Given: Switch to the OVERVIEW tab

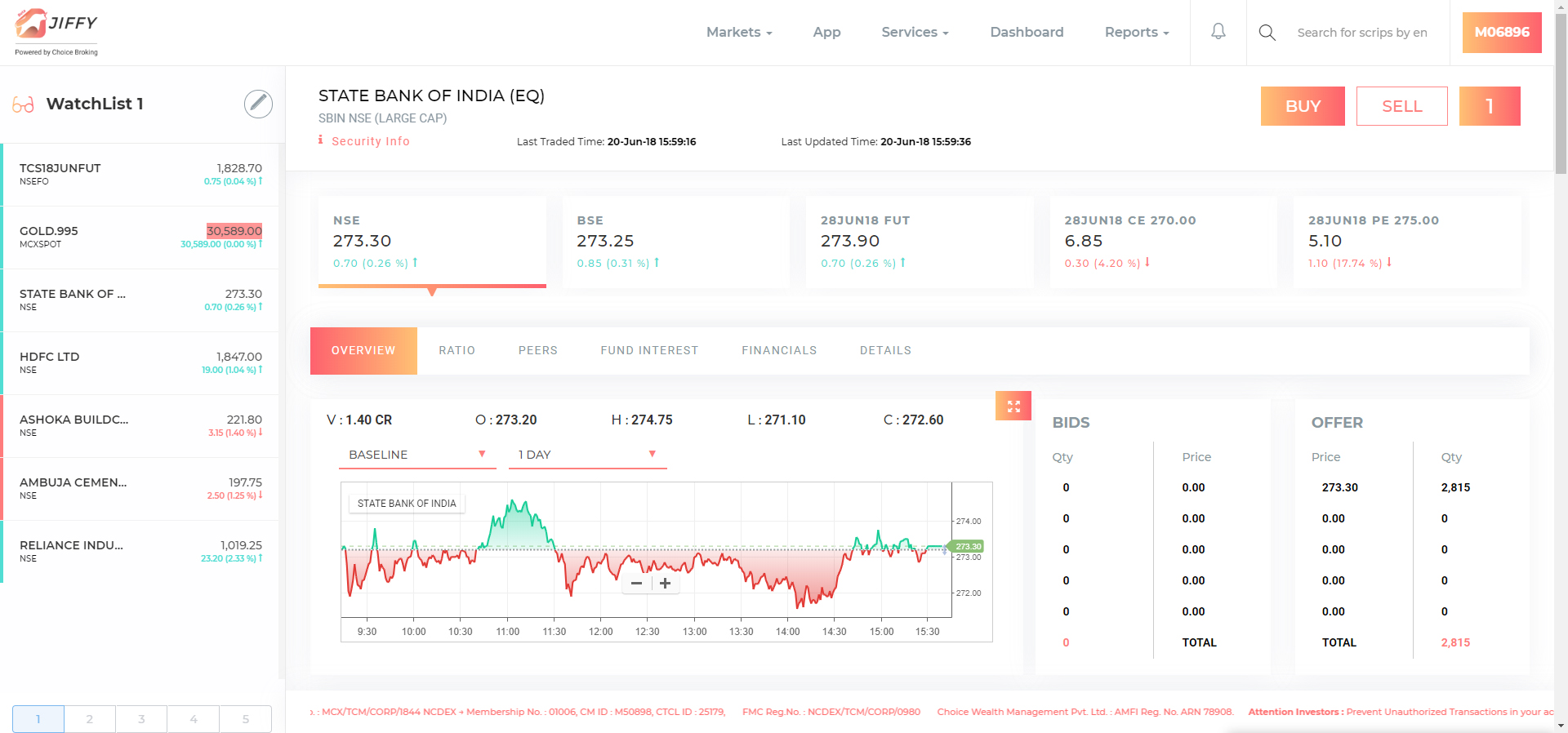Looking at the screenshot, I should pos(363,351).
